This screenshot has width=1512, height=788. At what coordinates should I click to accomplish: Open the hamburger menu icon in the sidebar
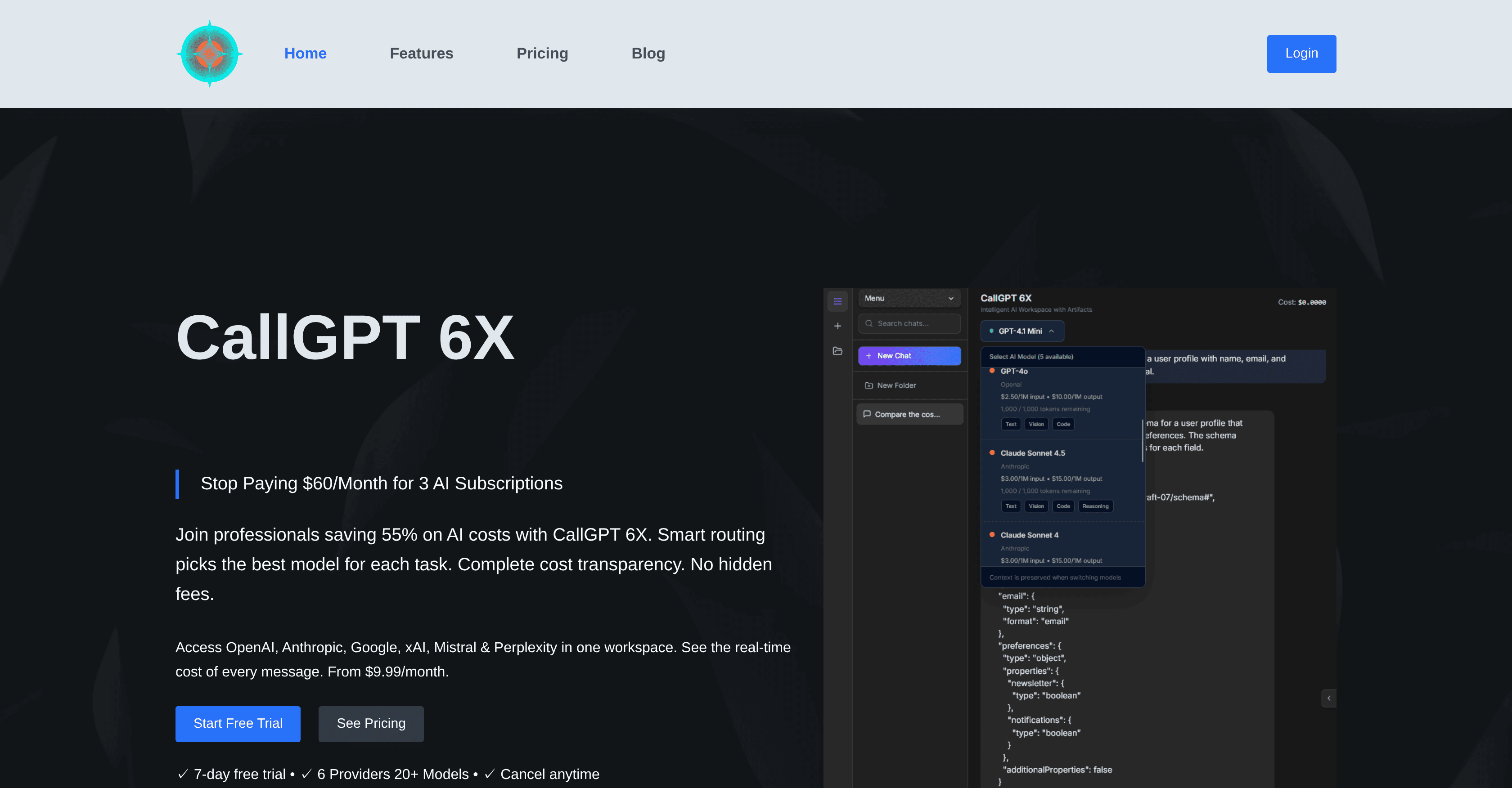click(837, 301)
